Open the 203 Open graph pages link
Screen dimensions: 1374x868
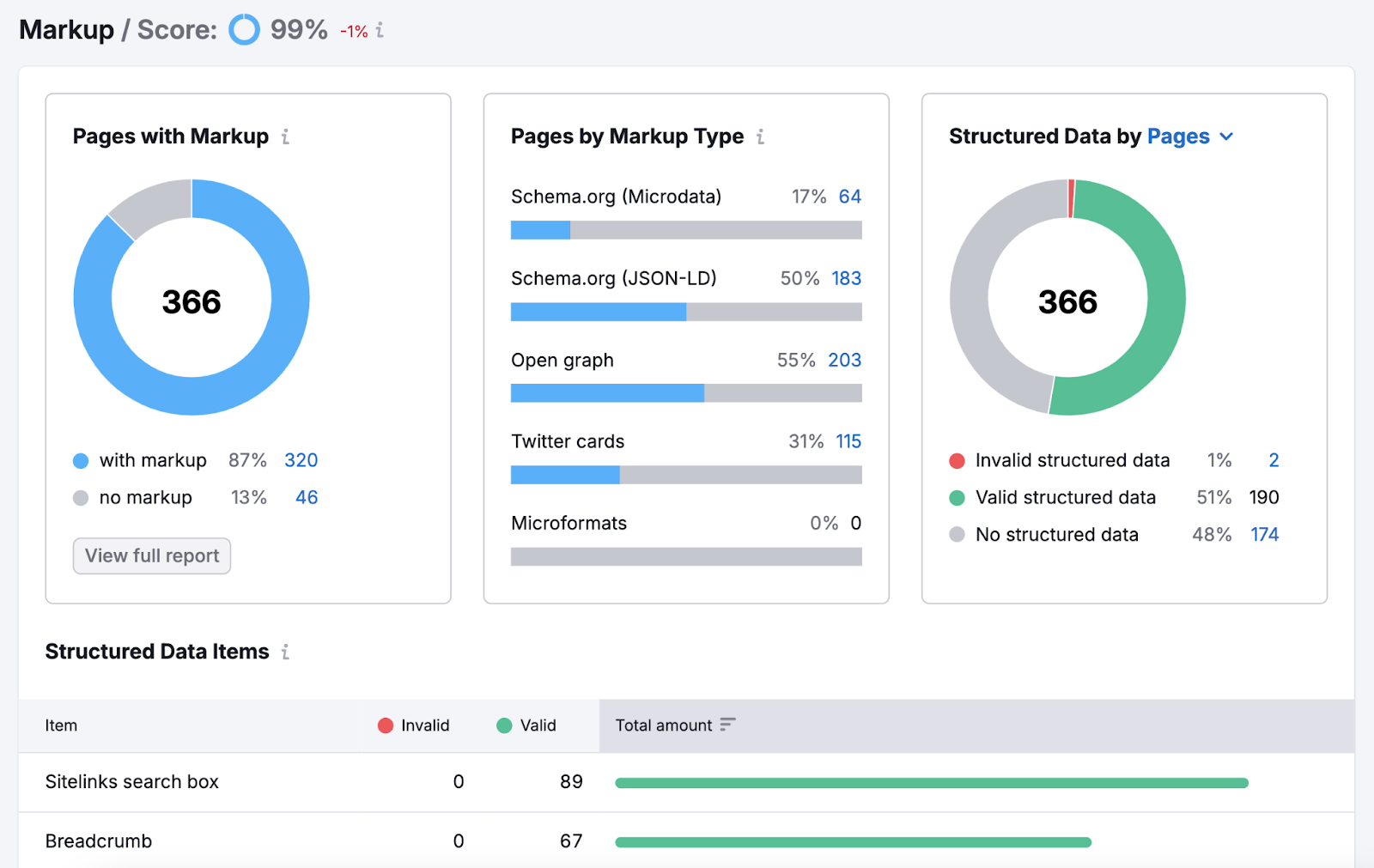[844, 360]
